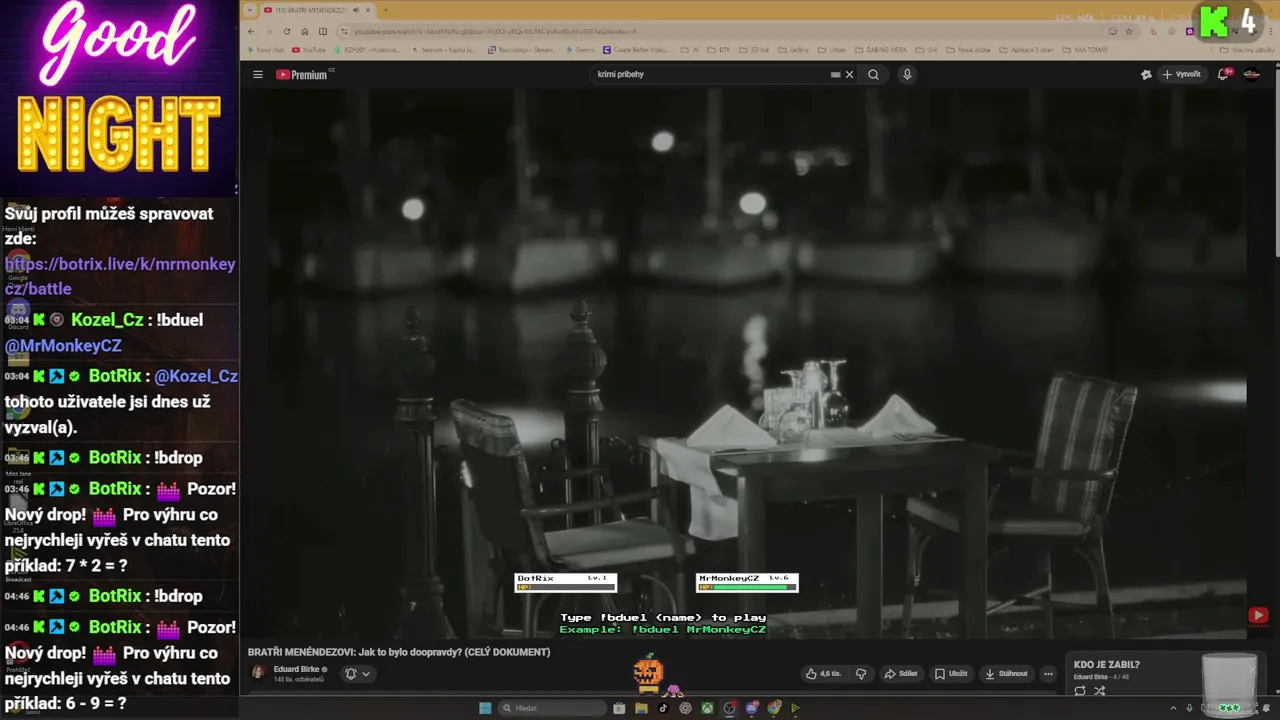Reload the page in the browser

point(287,31)
